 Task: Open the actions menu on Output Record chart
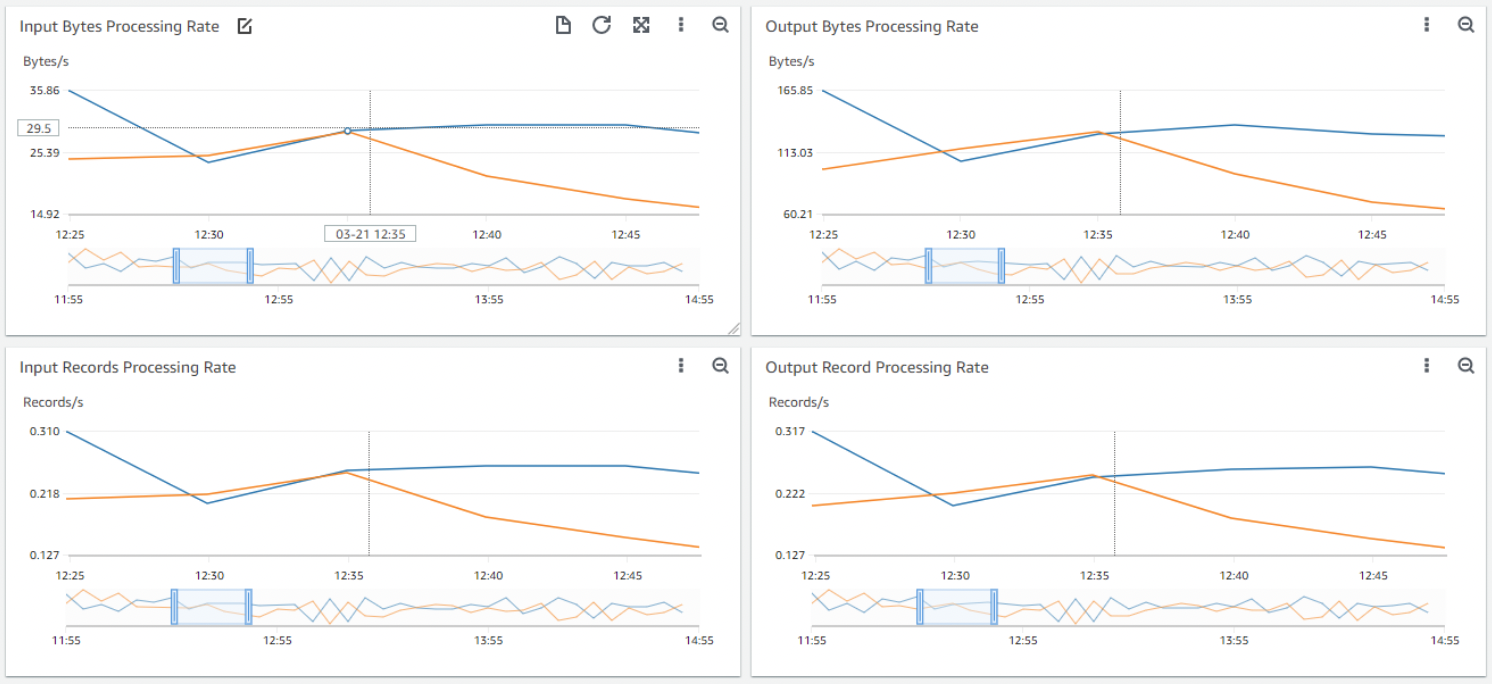[1426, 366]
